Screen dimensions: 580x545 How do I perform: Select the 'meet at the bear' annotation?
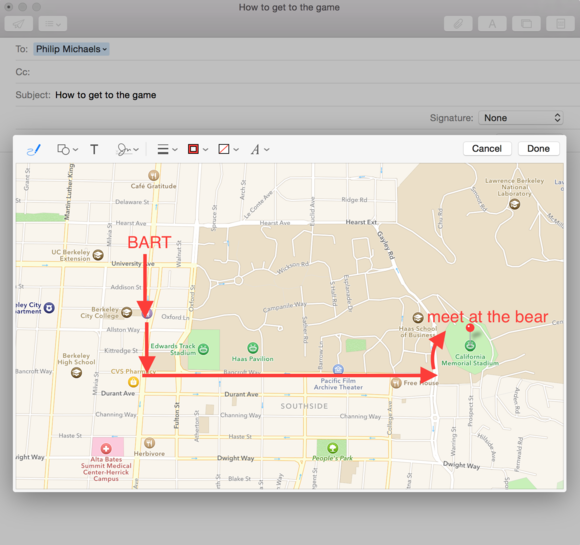click(487, 317)
